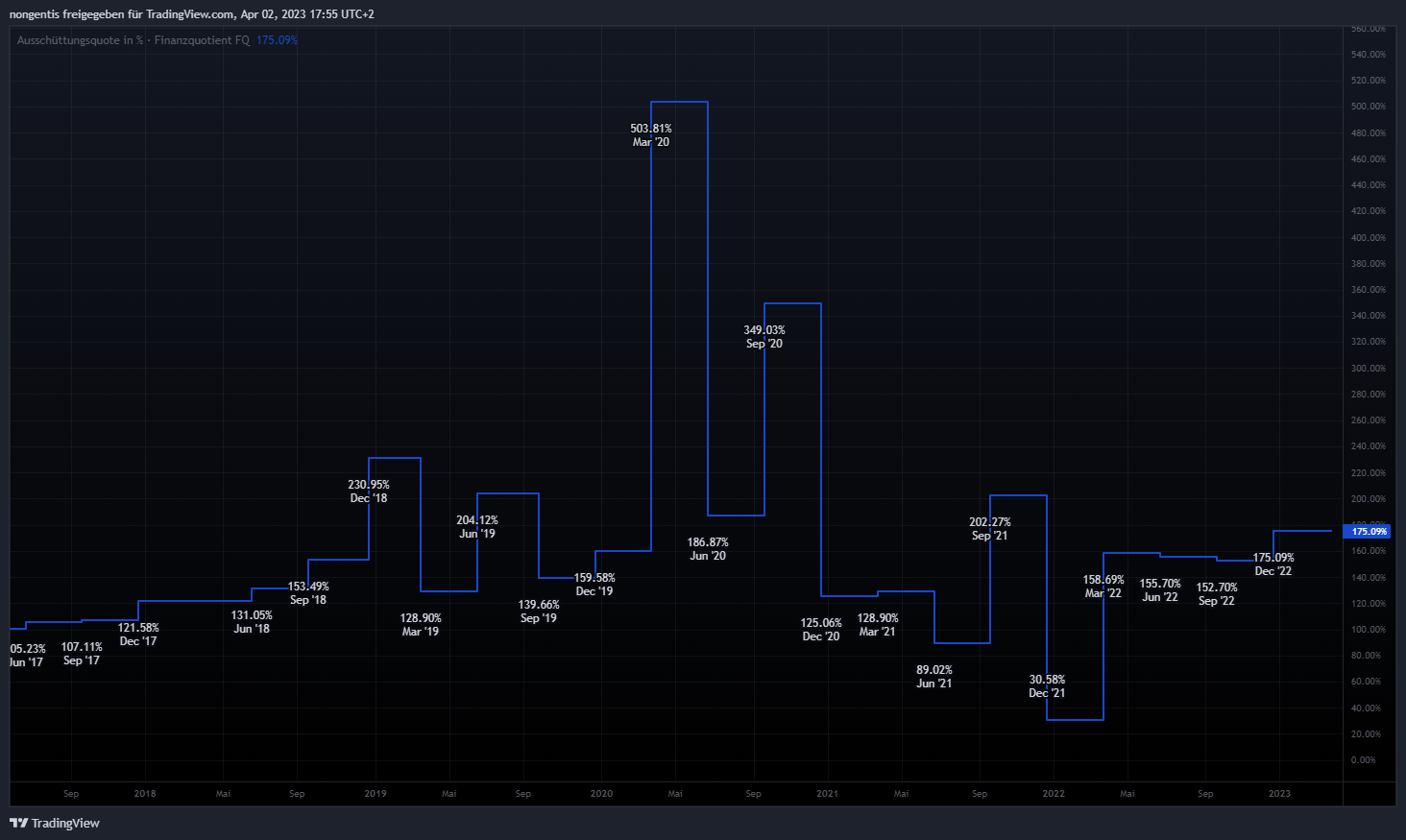Click the nongentis freigegeben header text
The height and width of the screenshot is (840, 1406).
192,14
